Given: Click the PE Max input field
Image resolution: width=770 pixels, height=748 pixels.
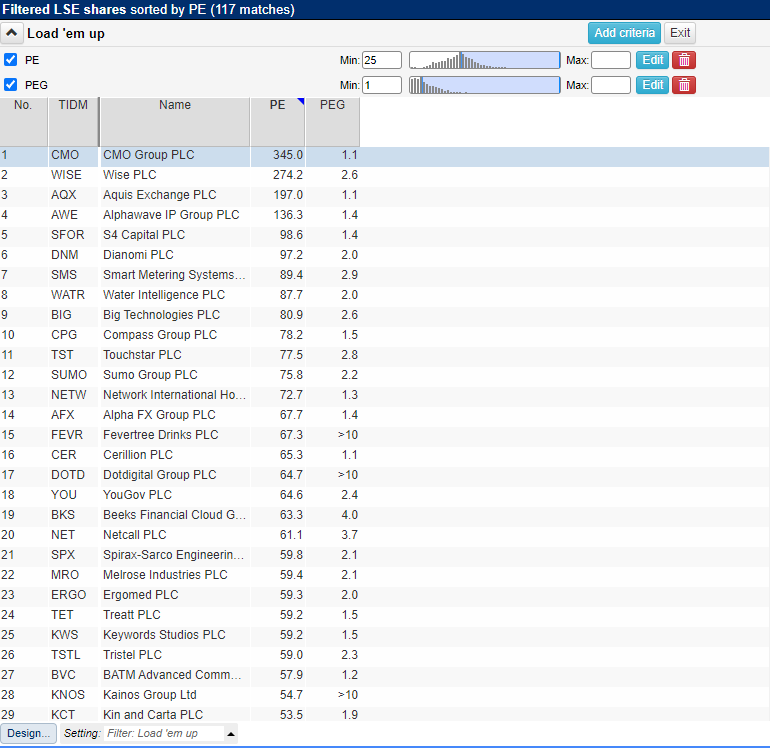Looking at the screenshot, I should [610, 60].
